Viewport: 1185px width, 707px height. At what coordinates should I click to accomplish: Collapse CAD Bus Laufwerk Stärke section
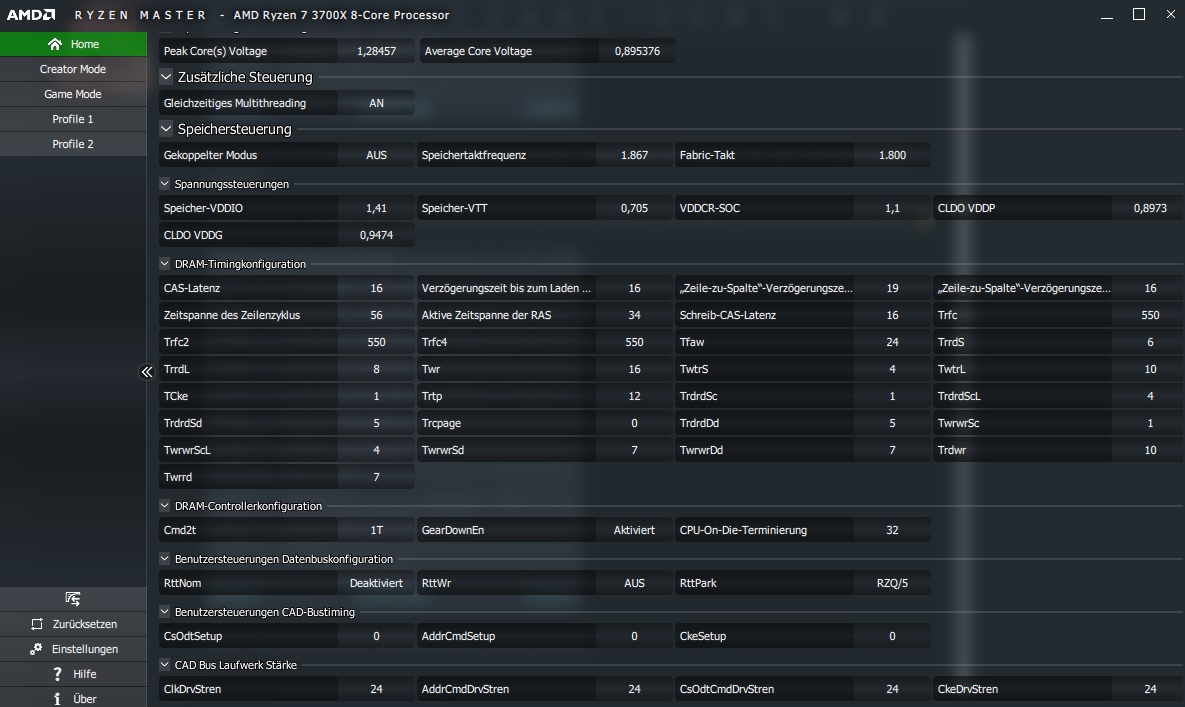point(165,665)
